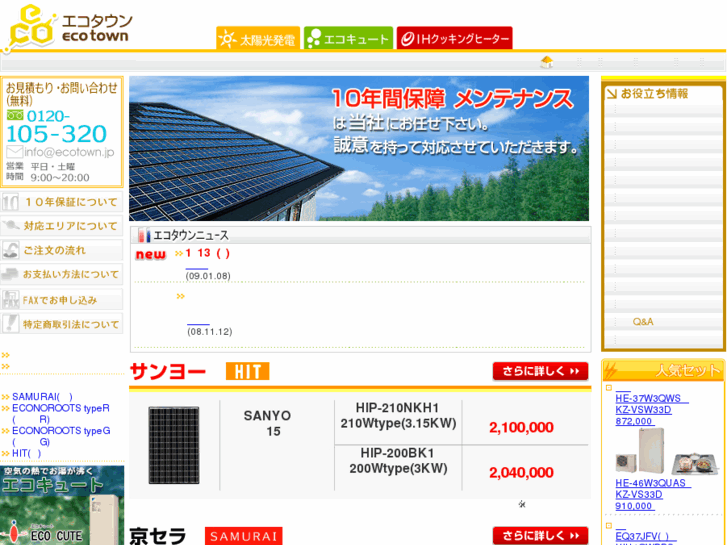Click the solar roof banner image
The width and height of the screenshot is (727, 545).
(x=359, y=148)
